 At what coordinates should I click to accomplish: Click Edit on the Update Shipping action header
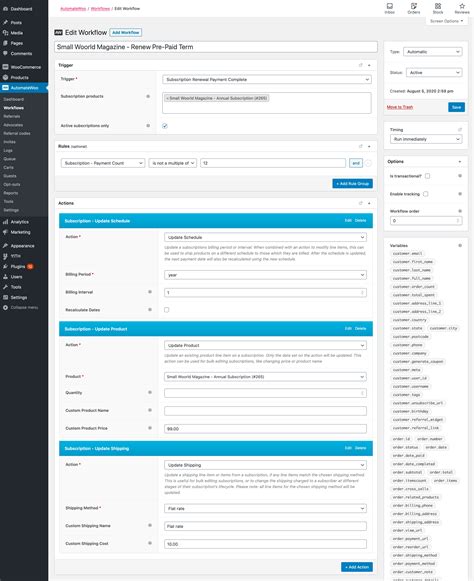click(x=348, y=448)
